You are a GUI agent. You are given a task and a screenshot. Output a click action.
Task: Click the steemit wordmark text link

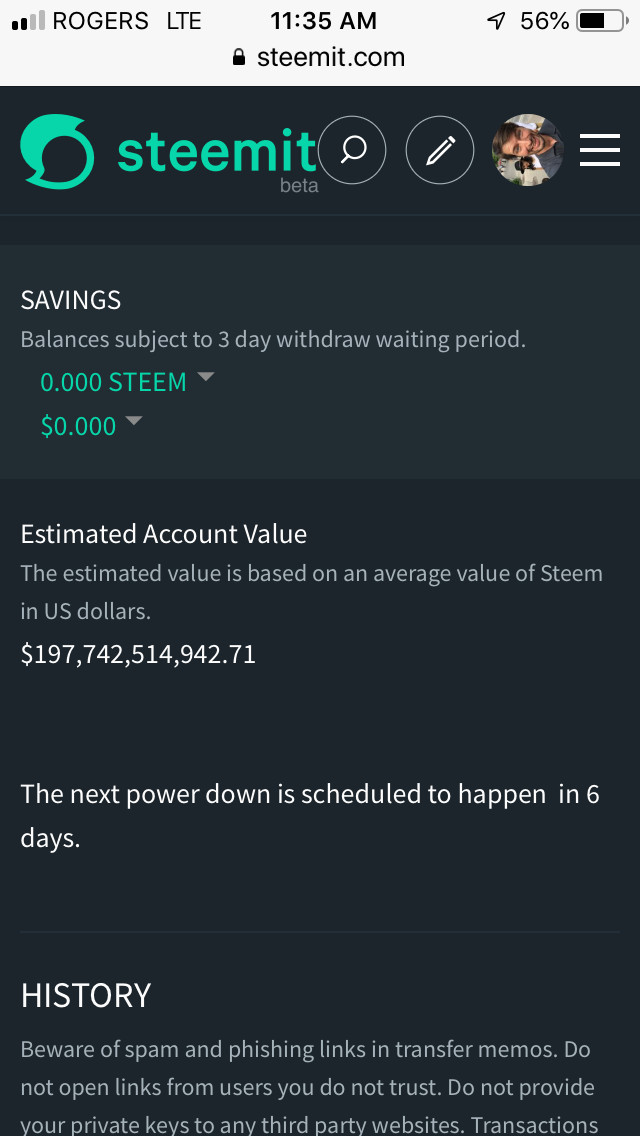click(216, 151)
